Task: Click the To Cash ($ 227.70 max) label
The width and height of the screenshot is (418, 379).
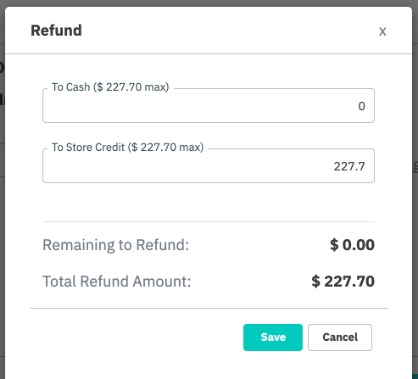Action: [x=110, y=87]
